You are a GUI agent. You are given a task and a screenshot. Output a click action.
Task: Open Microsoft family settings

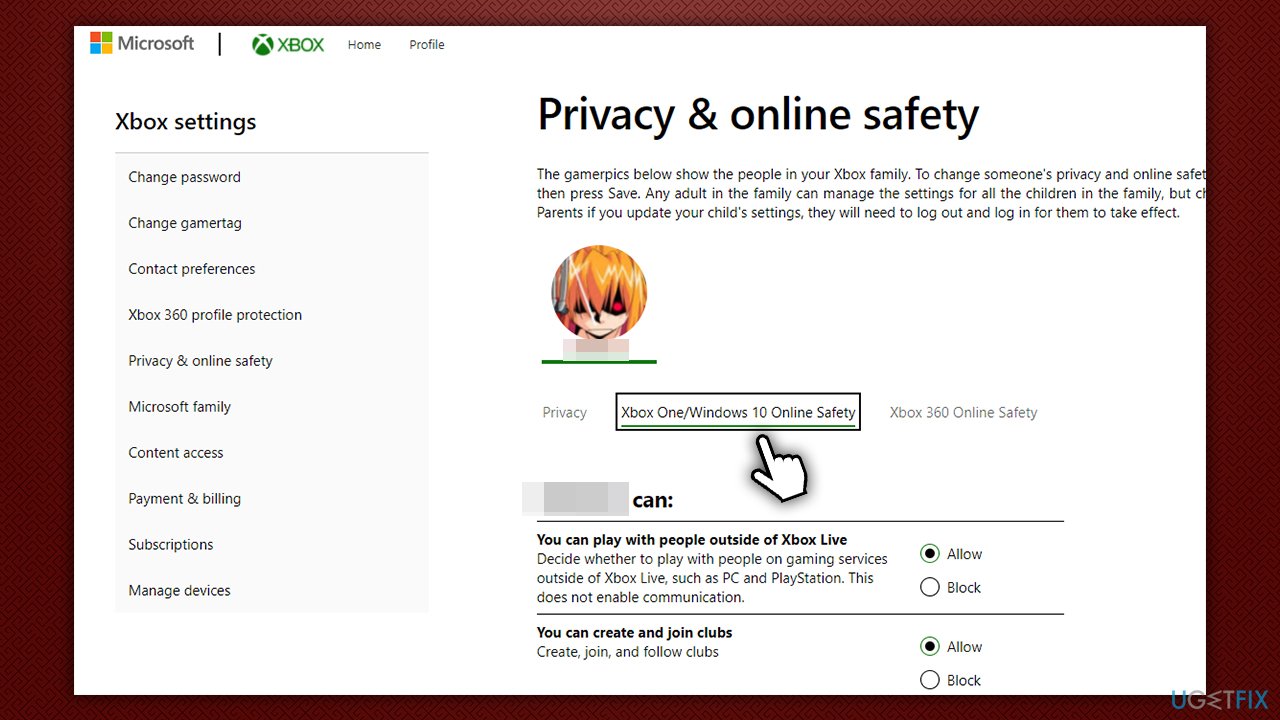[180, 407]
